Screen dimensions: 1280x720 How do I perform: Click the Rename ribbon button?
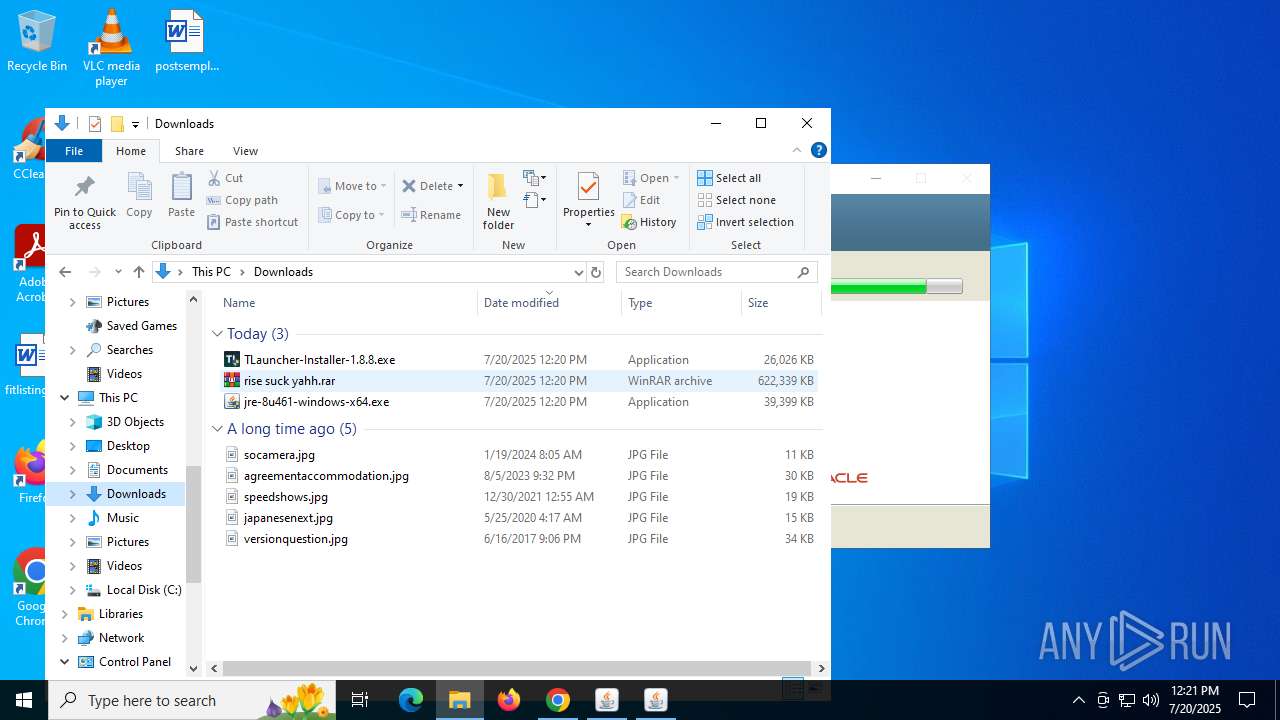(x=431, y=215)
